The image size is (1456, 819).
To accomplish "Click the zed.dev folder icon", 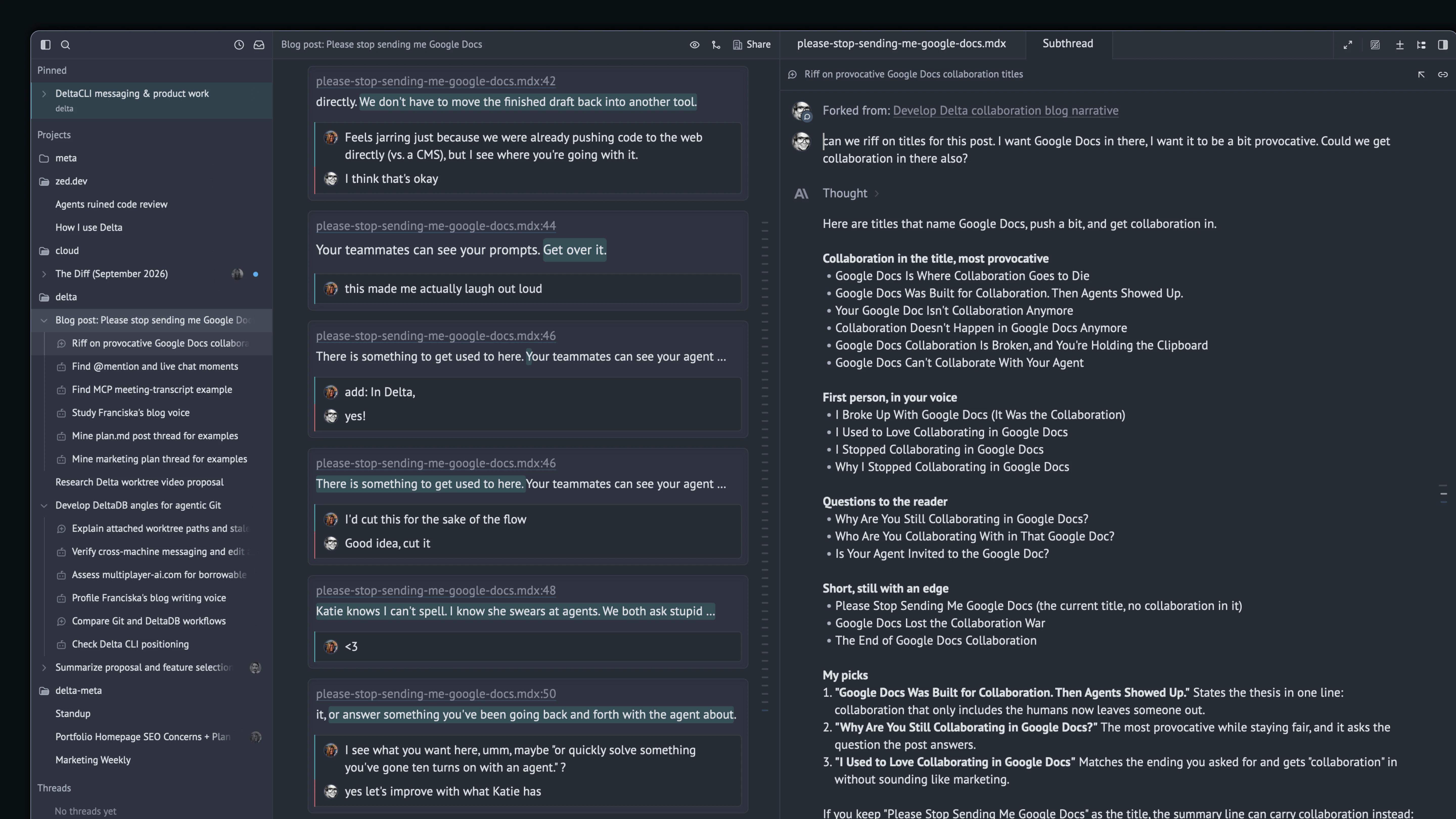I will 44,181.
